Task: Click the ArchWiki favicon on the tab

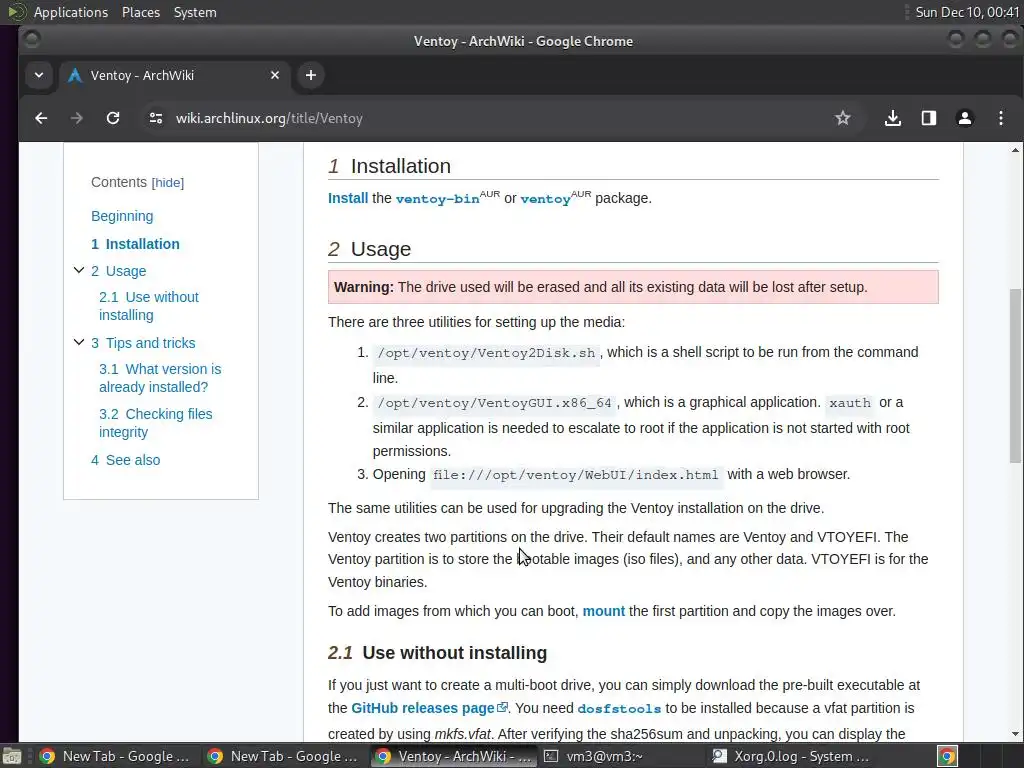Action: [75, 75]
